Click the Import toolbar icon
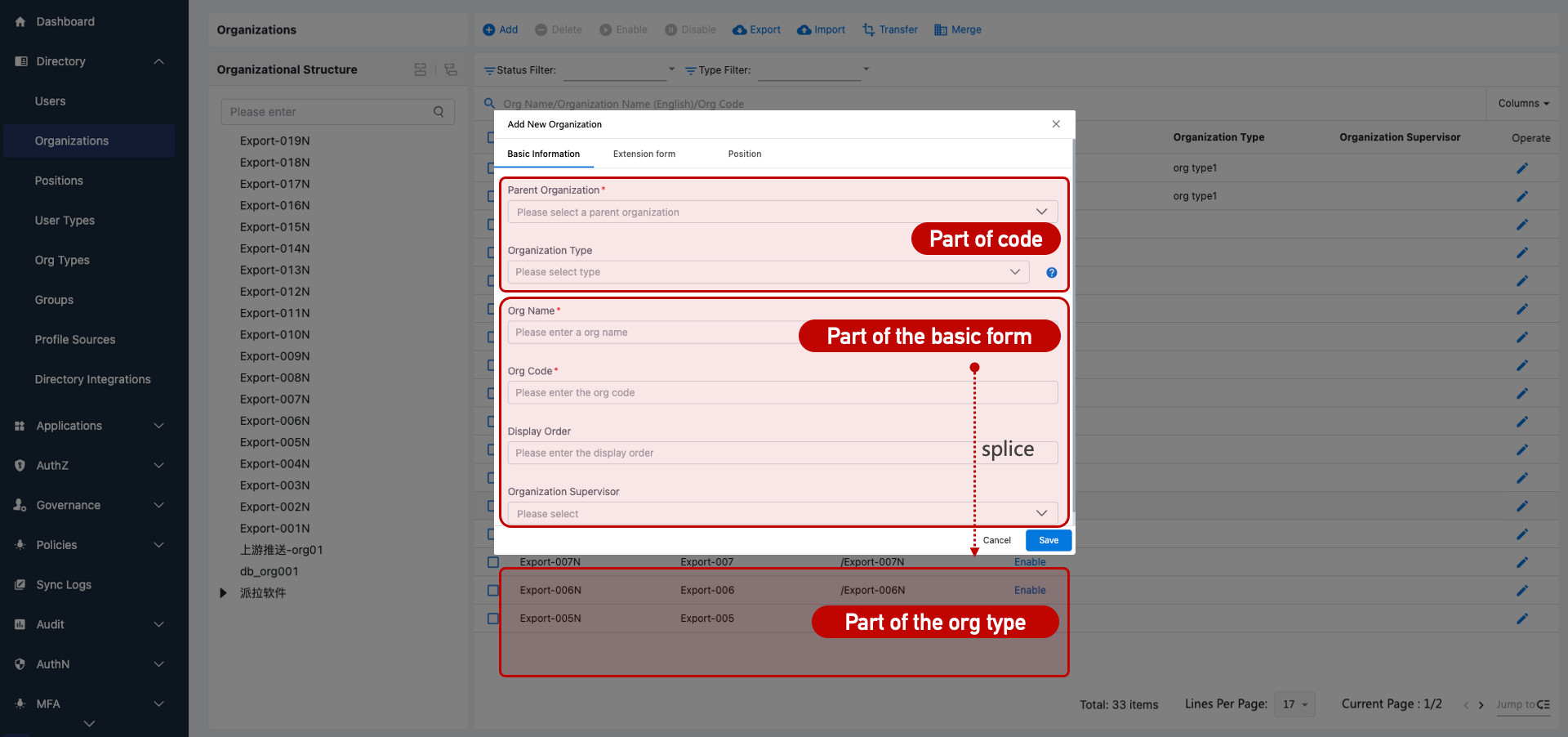 tap(803, 29)
